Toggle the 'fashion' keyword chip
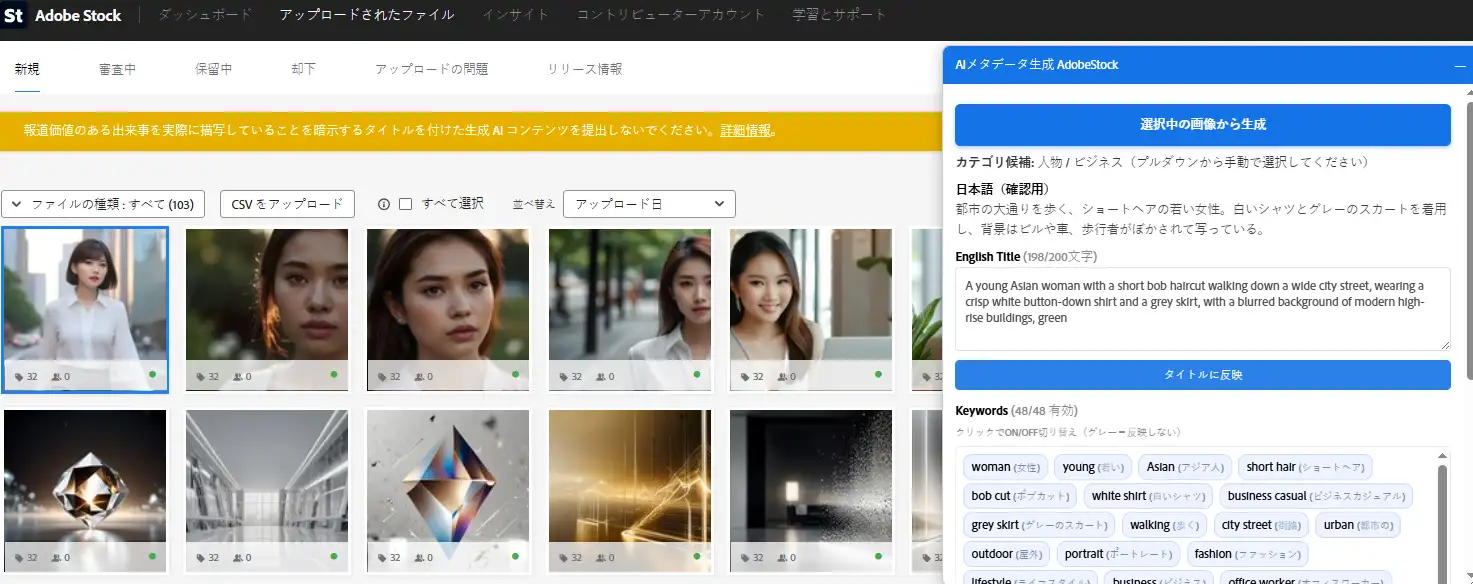 click(x=1247, y=554)
